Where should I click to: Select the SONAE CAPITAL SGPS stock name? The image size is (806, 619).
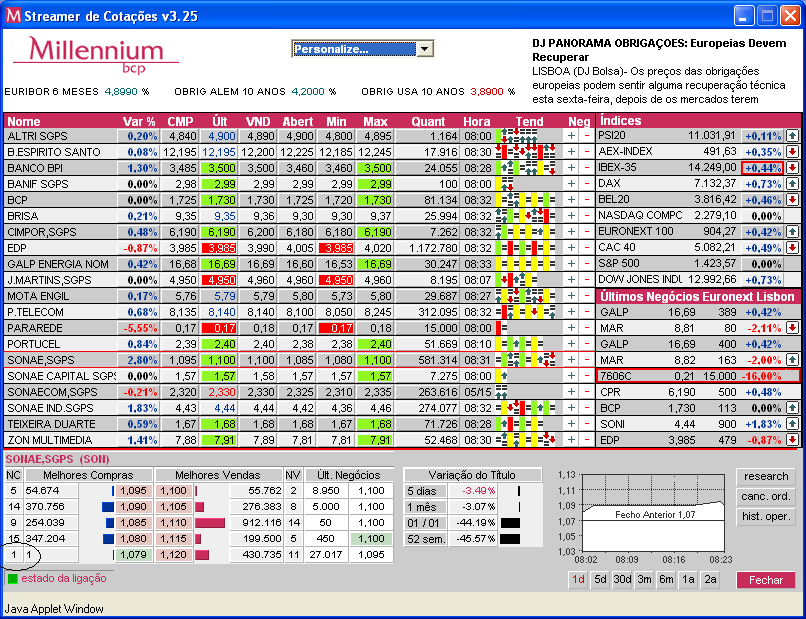point(61,376)
